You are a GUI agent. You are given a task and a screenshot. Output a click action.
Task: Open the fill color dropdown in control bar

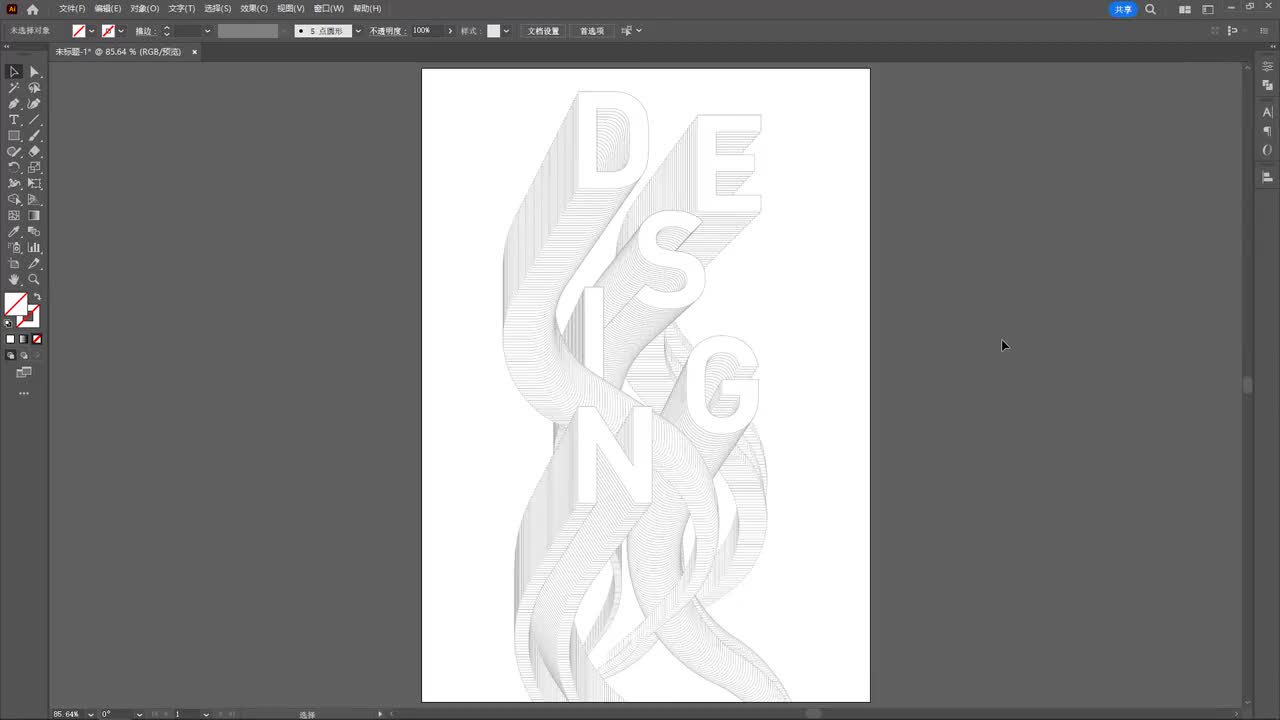click(92, 31)
